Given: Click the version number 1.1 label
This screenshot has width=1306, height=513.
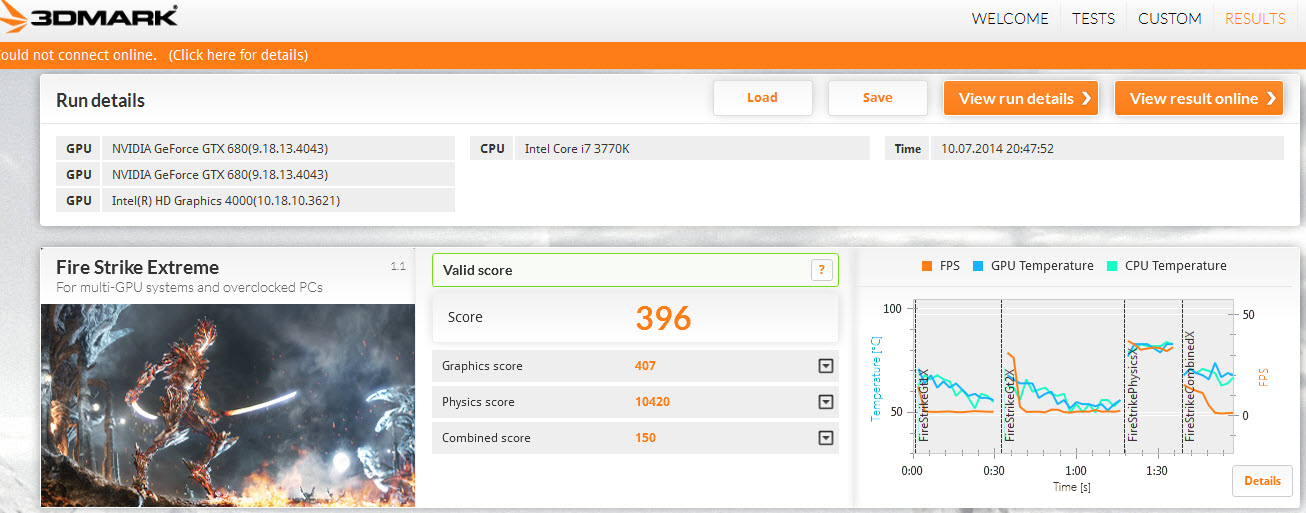Looking at the screenshot, I should 397,266.
